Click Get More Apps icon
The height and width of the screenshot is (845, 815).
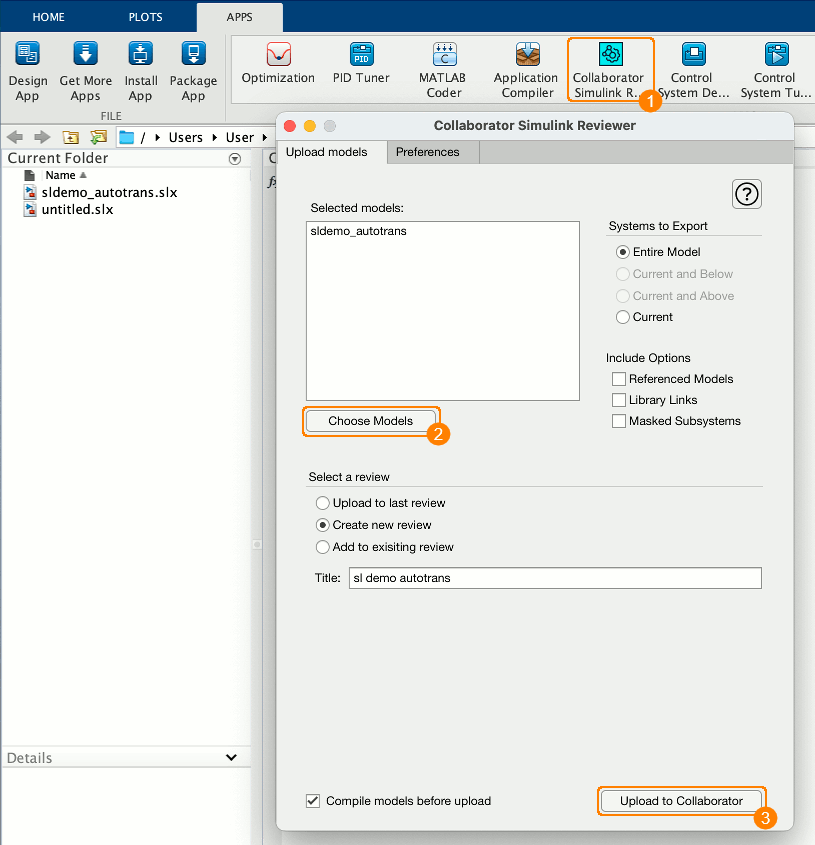pos(85,71)
